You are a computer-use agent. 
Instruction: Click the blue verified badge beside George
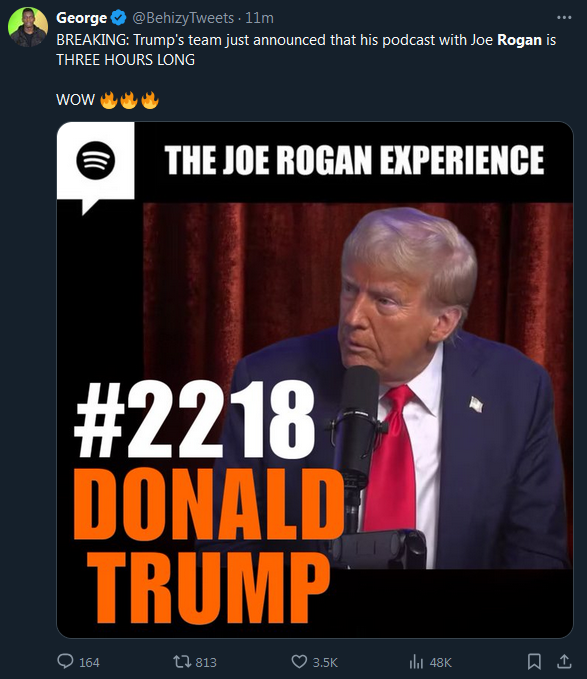119,18
